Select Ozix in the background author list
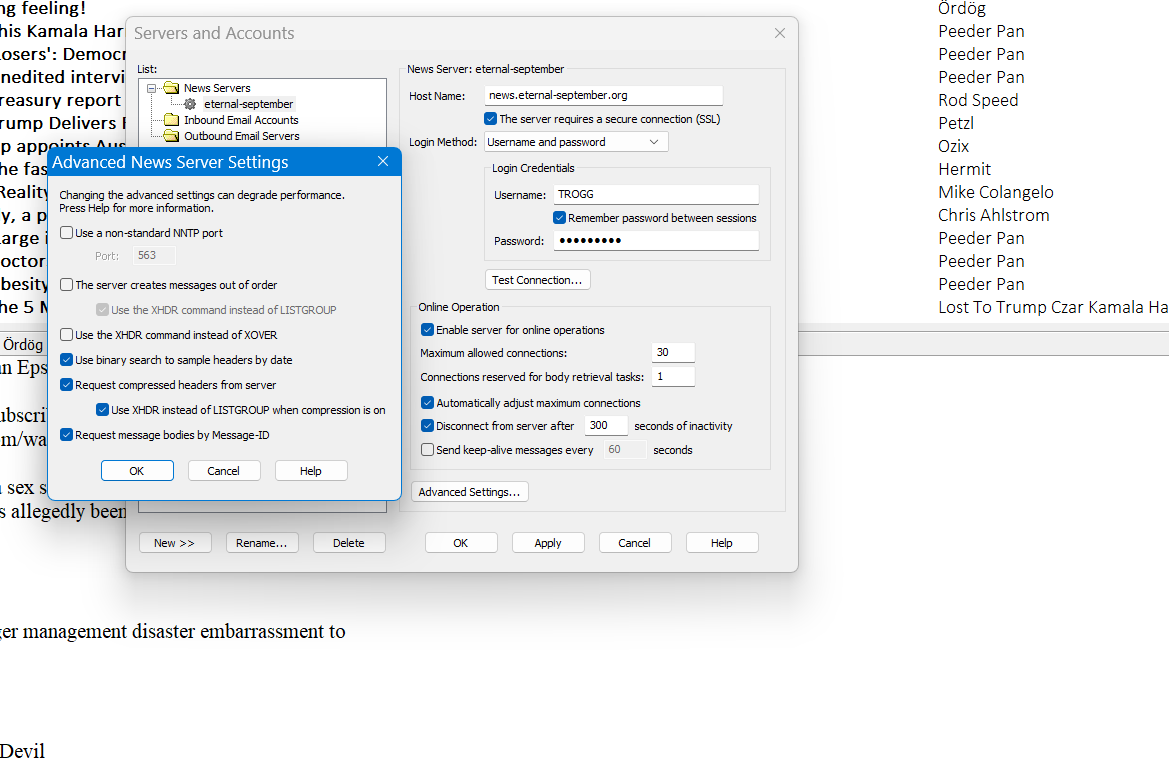 [x=954, y=146]
